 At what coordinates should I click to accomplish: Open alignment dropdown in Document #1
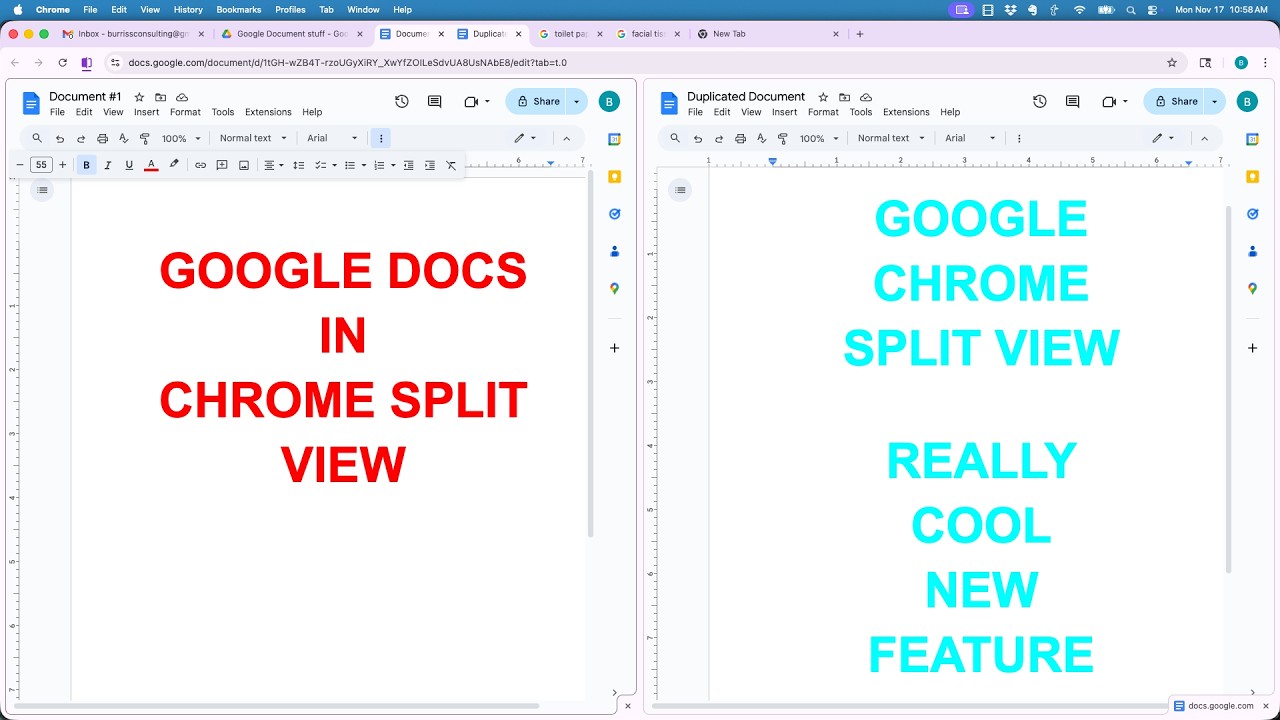pos(273,165)
